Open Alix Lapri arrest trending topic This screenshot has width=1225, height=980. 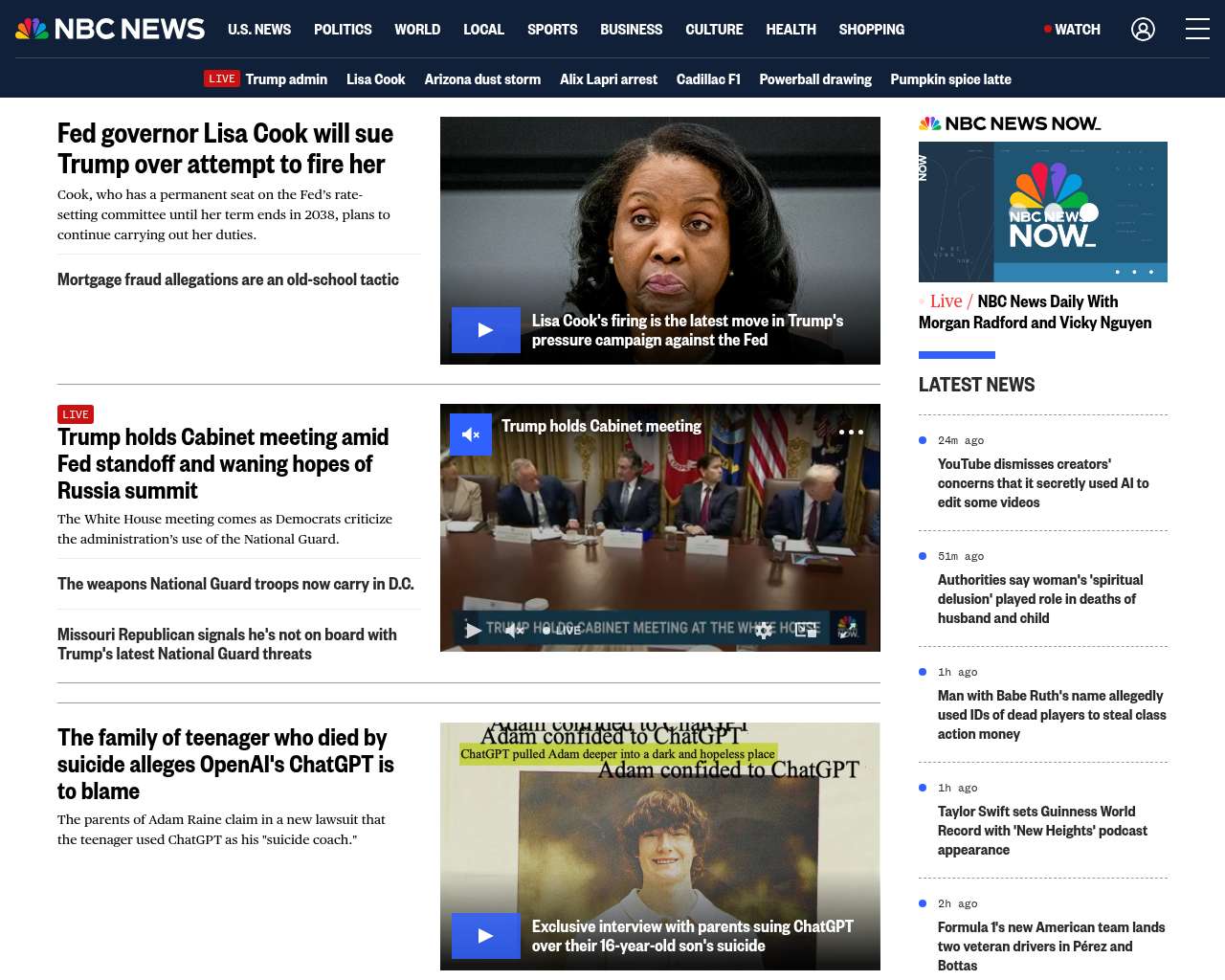pos(609,79)
